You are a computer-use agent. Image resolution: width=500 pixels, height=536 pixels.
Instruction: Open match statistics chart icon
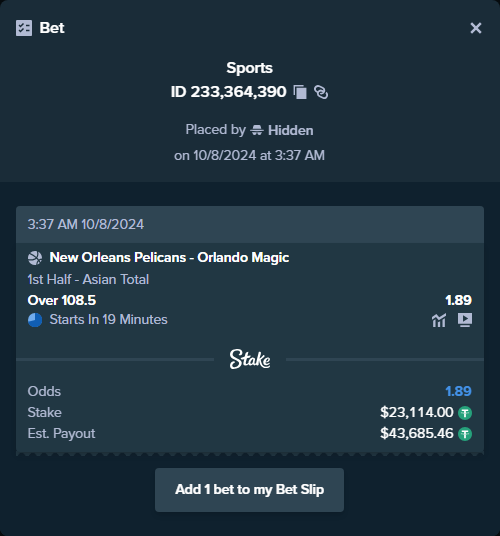(439, 320)
